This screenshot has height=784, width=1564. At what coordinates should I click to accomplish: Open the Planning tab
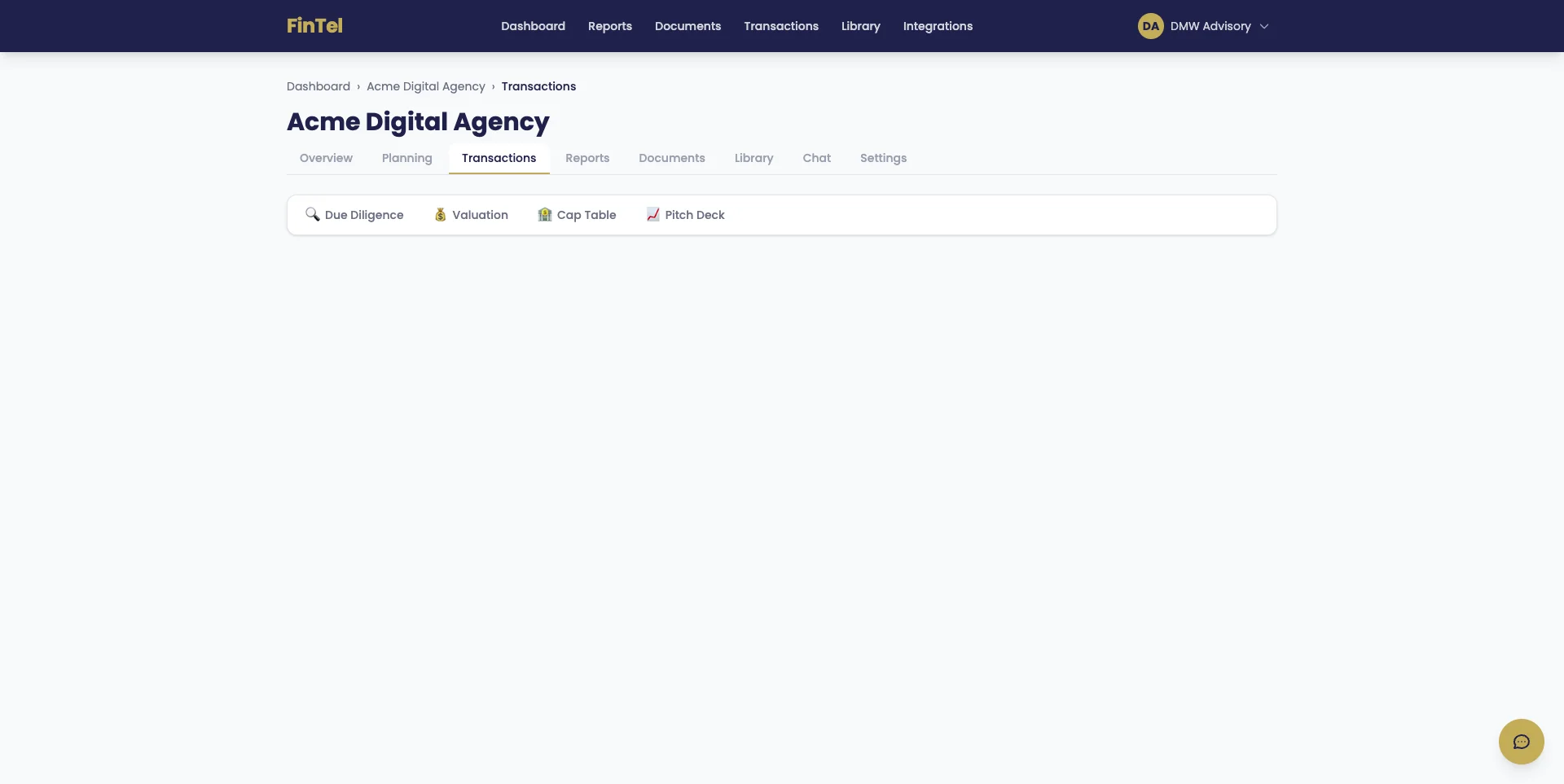(x=406, y=158)
